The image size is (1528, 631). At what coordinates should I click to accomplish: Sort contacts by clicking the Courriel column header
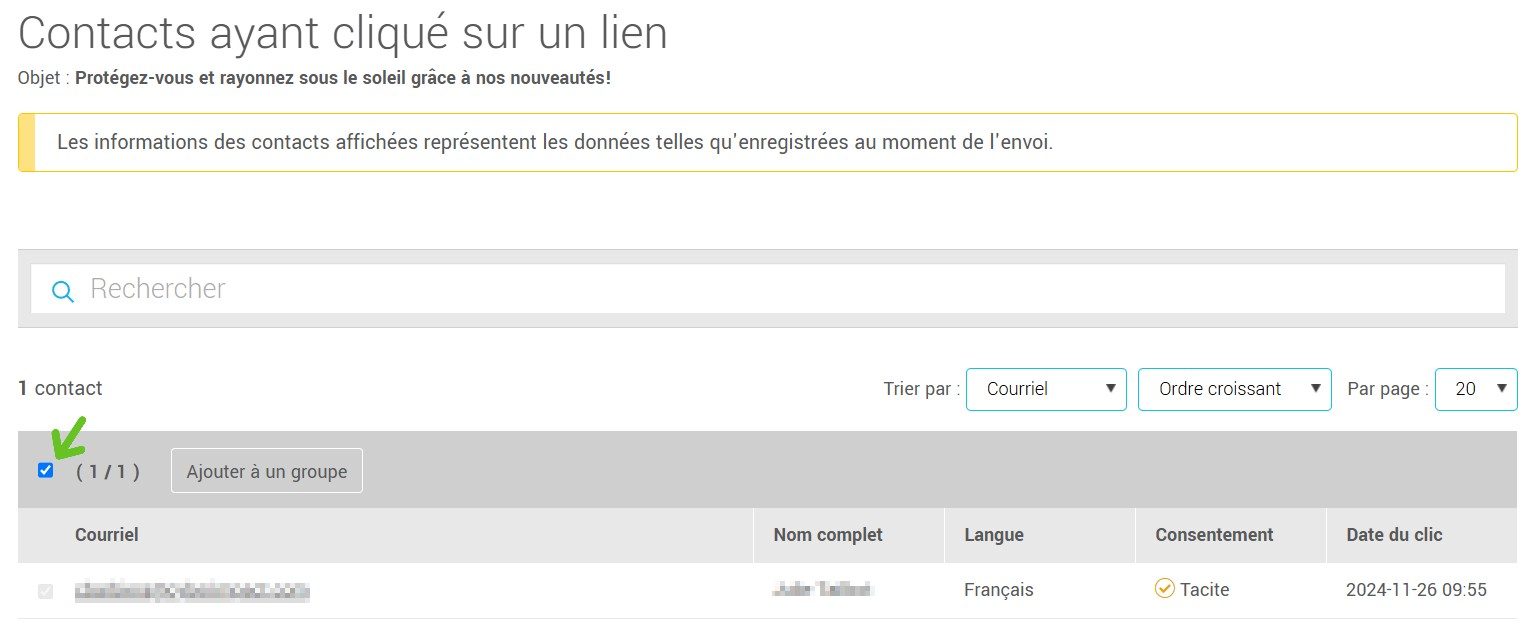click(x=107, y=535)
